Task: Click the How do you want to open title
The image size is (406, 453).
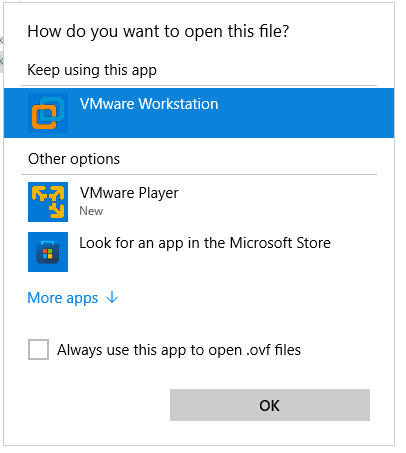Action: (158, 32)
